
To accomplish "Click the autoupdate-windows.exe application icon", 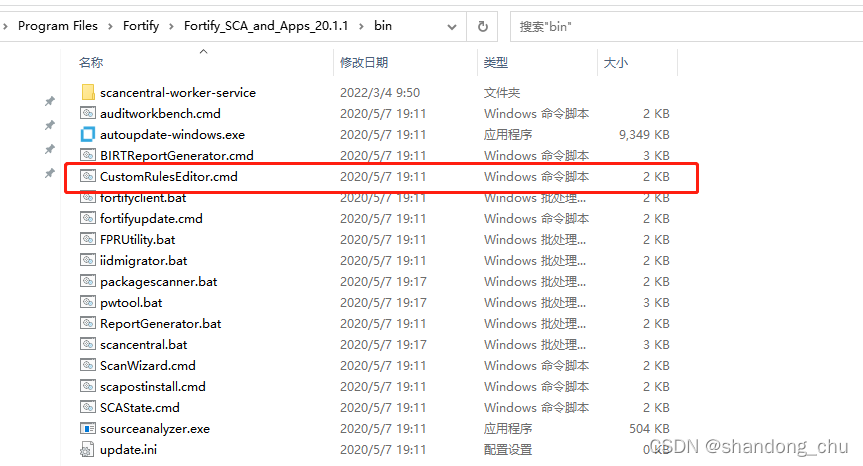I will pyautogui.click(x=88, y=134).
